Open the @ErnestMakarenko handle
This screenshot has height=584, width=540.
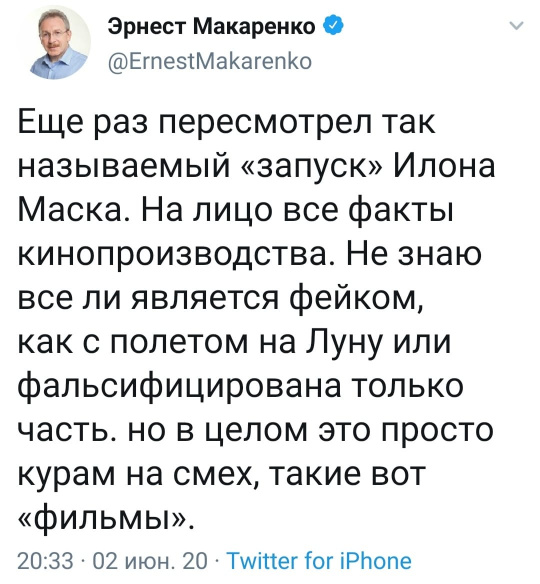210,61
